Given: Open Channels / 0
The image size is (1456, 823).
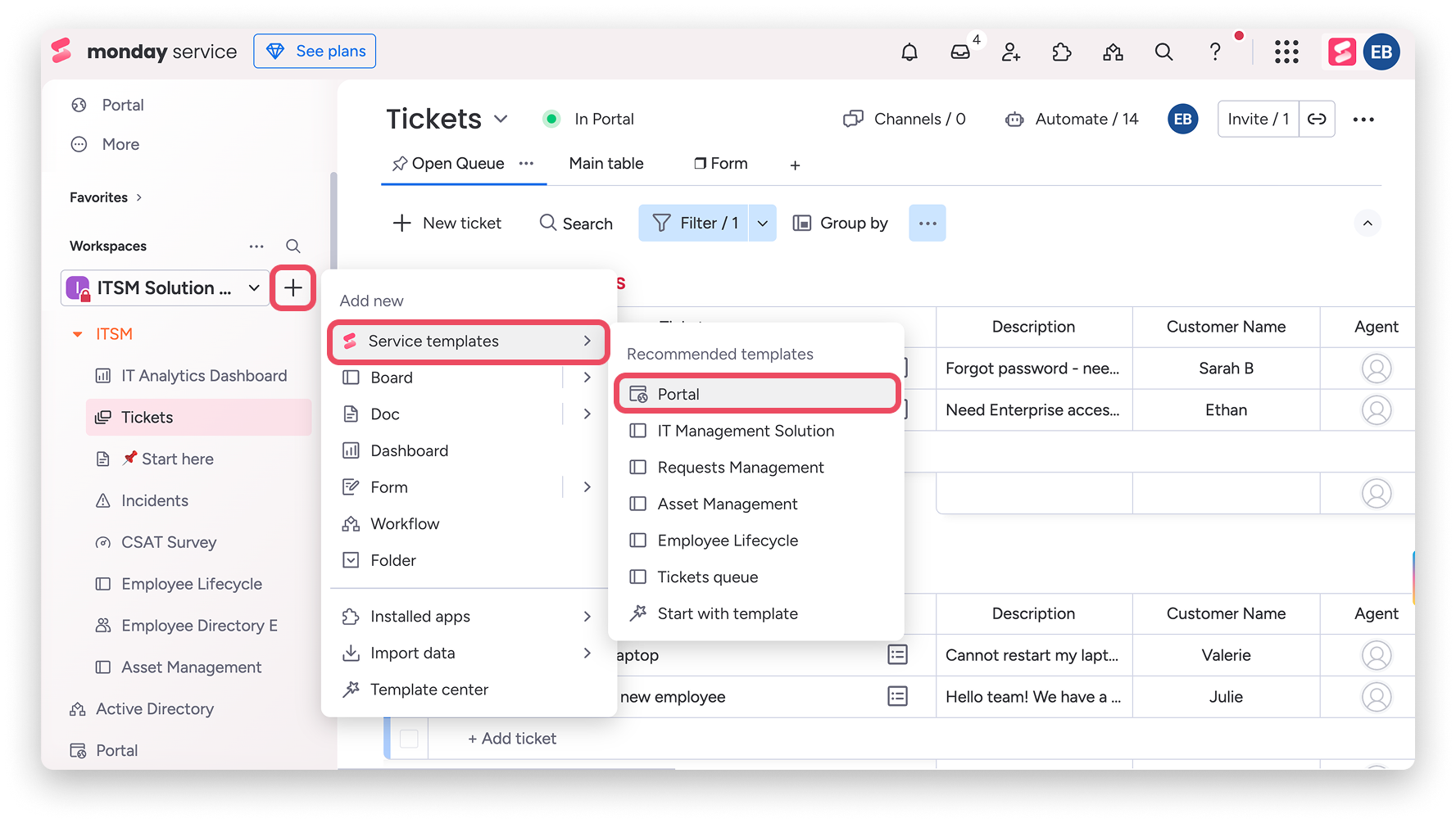Looking at the screenshot, I should (x=905, y=120).
